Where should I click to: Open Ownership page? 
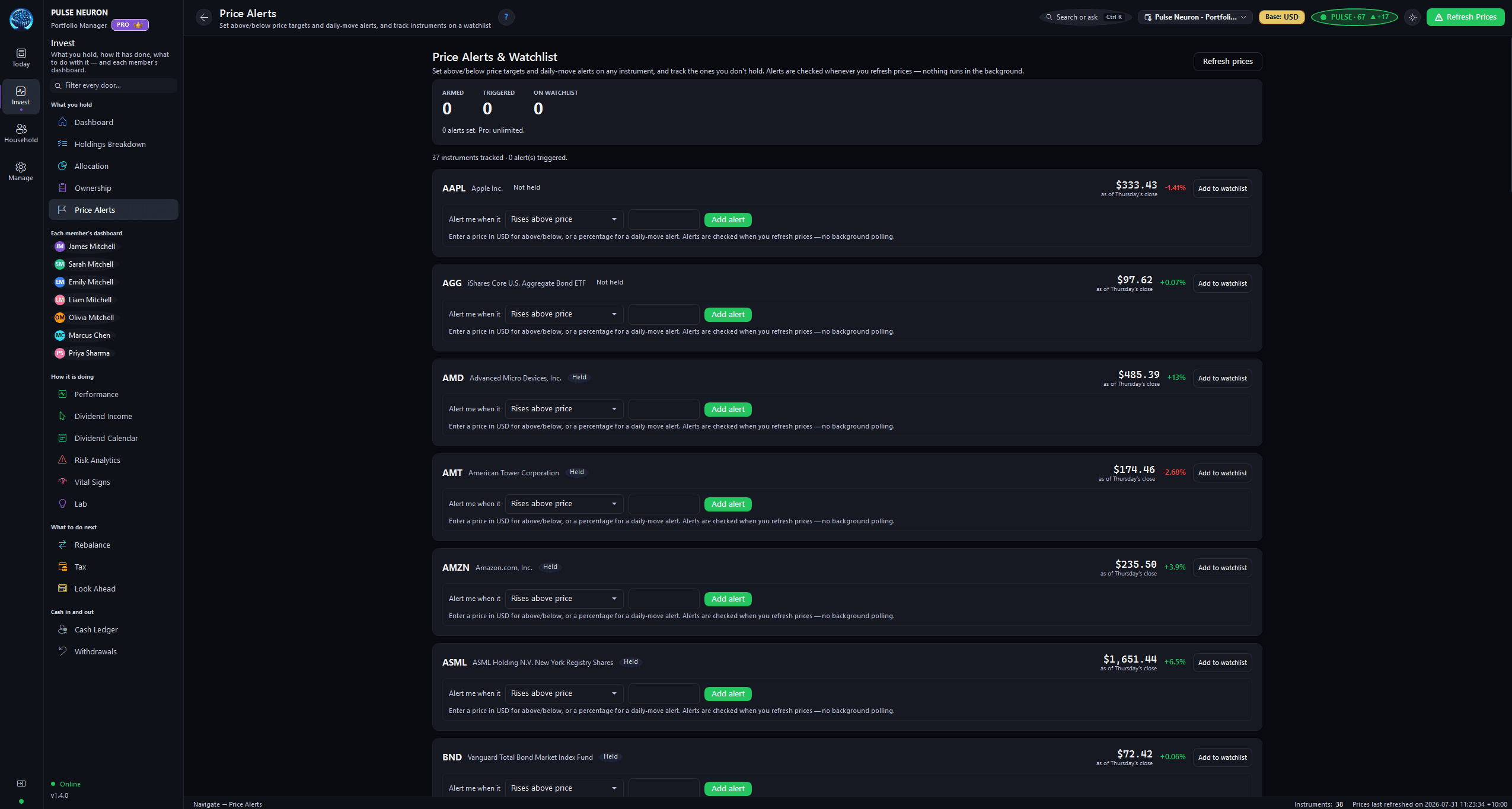tap(113, 188)
